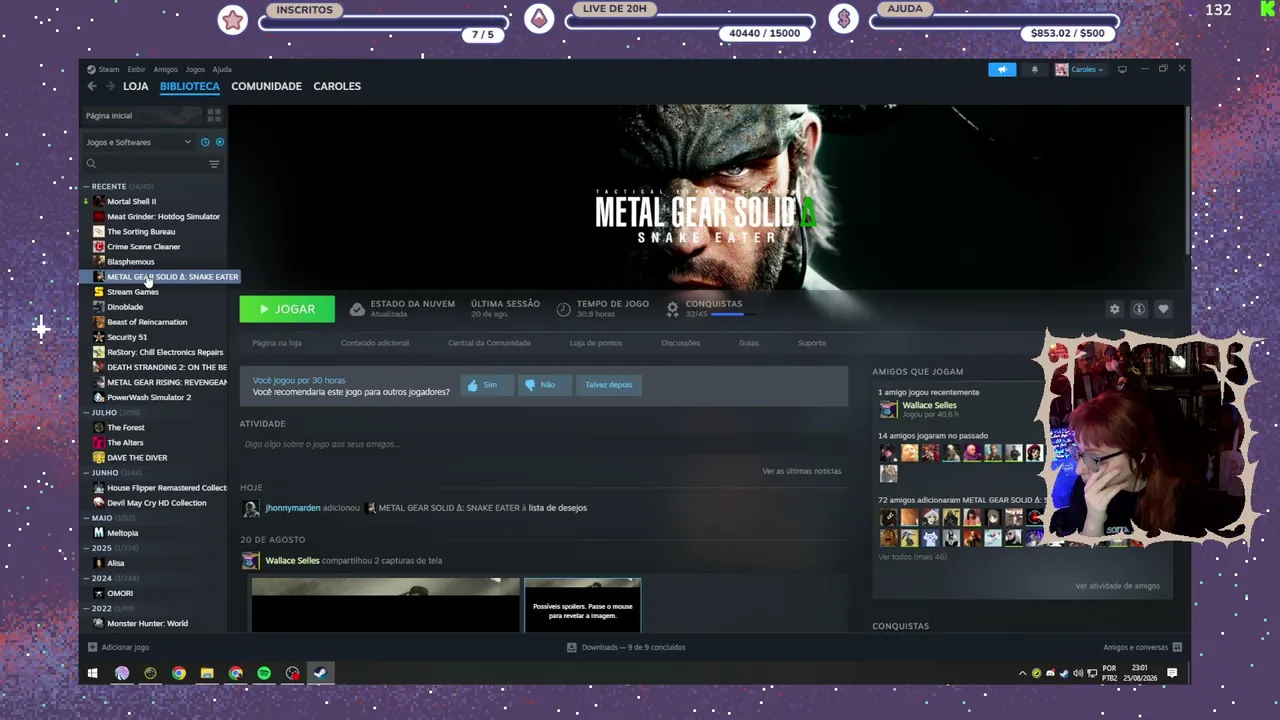The width and height of the screenshot is (1280, 720).
Task: Collapse the RECENTE category
Action: point(86,187)
